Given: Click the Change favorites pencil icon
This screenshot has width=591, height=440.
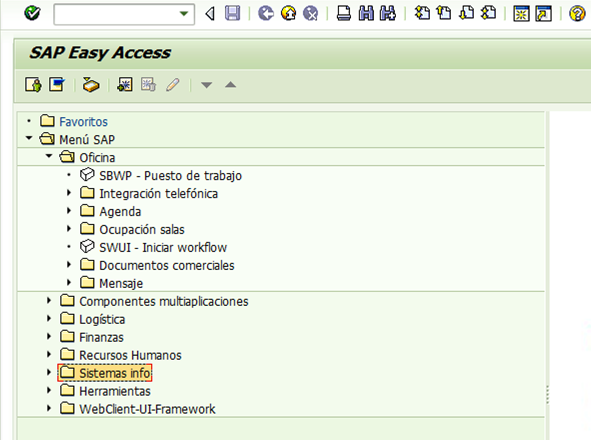Looking at the screenshot, I should tap(173, 84).
